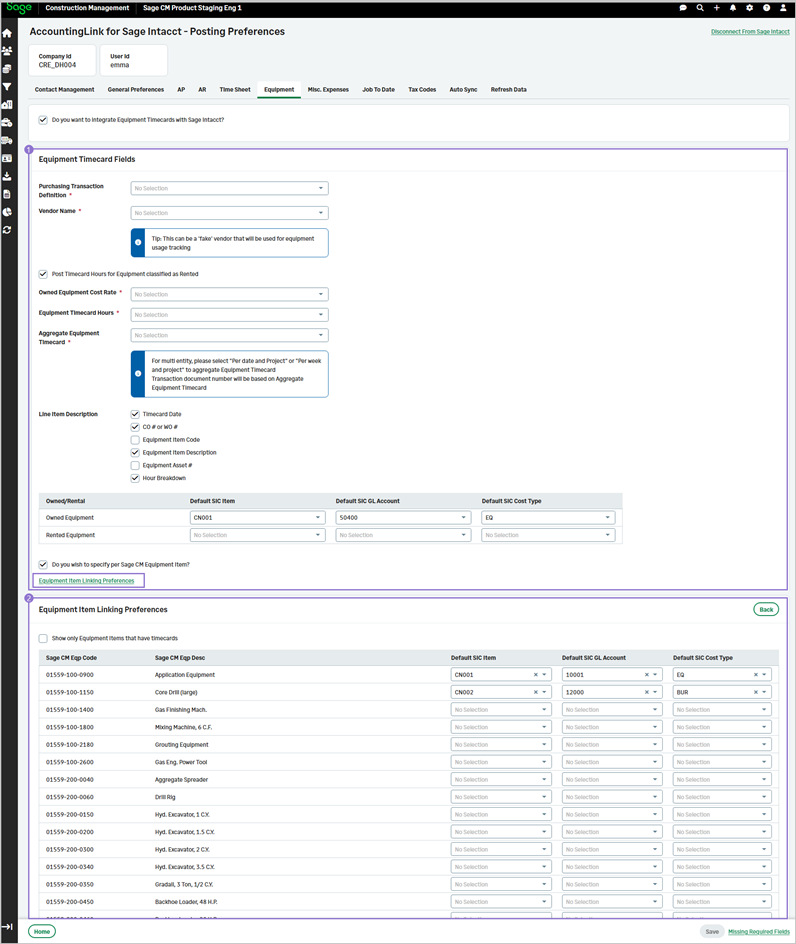Screen dimensions: 796x944
Task: Open the user profile icon in top bar
Action: click(x=783, y=8)
